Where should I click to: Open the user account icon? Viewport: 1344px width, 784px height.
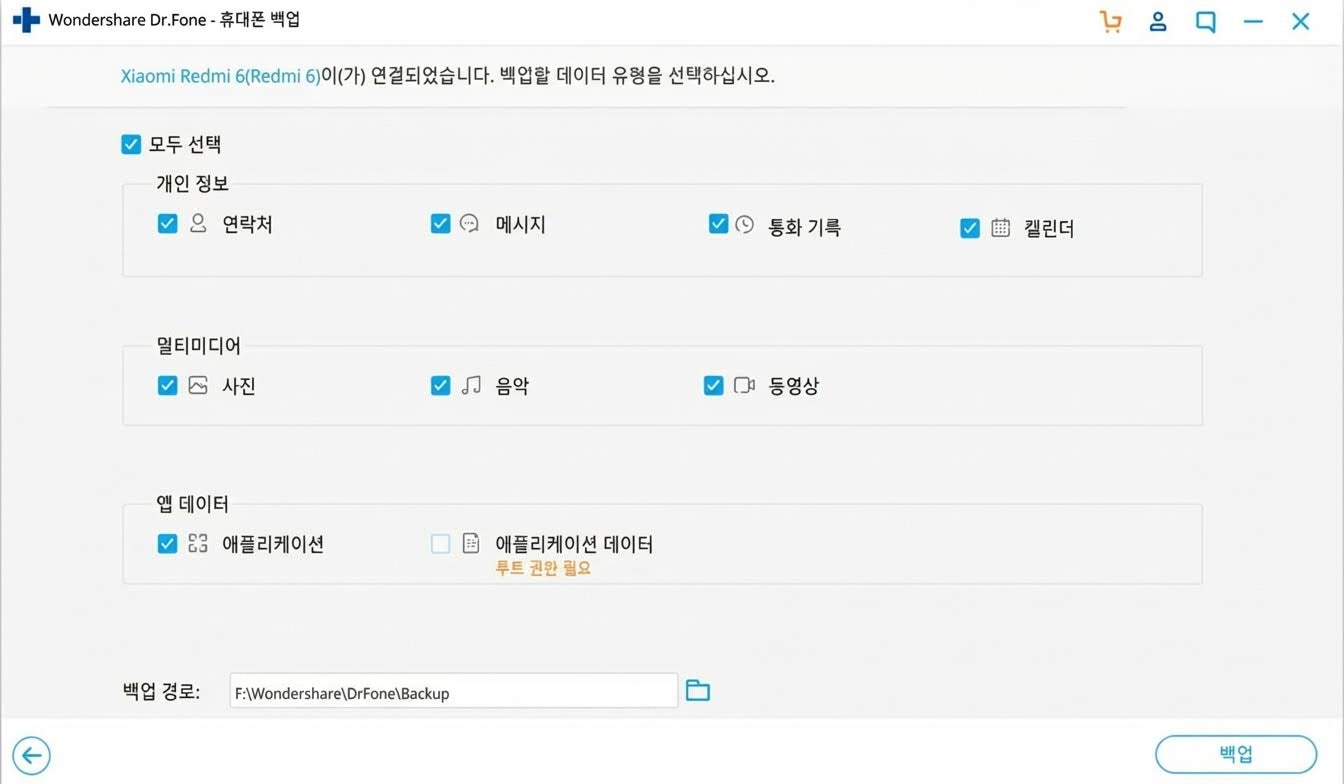[x=1158, y=21]
